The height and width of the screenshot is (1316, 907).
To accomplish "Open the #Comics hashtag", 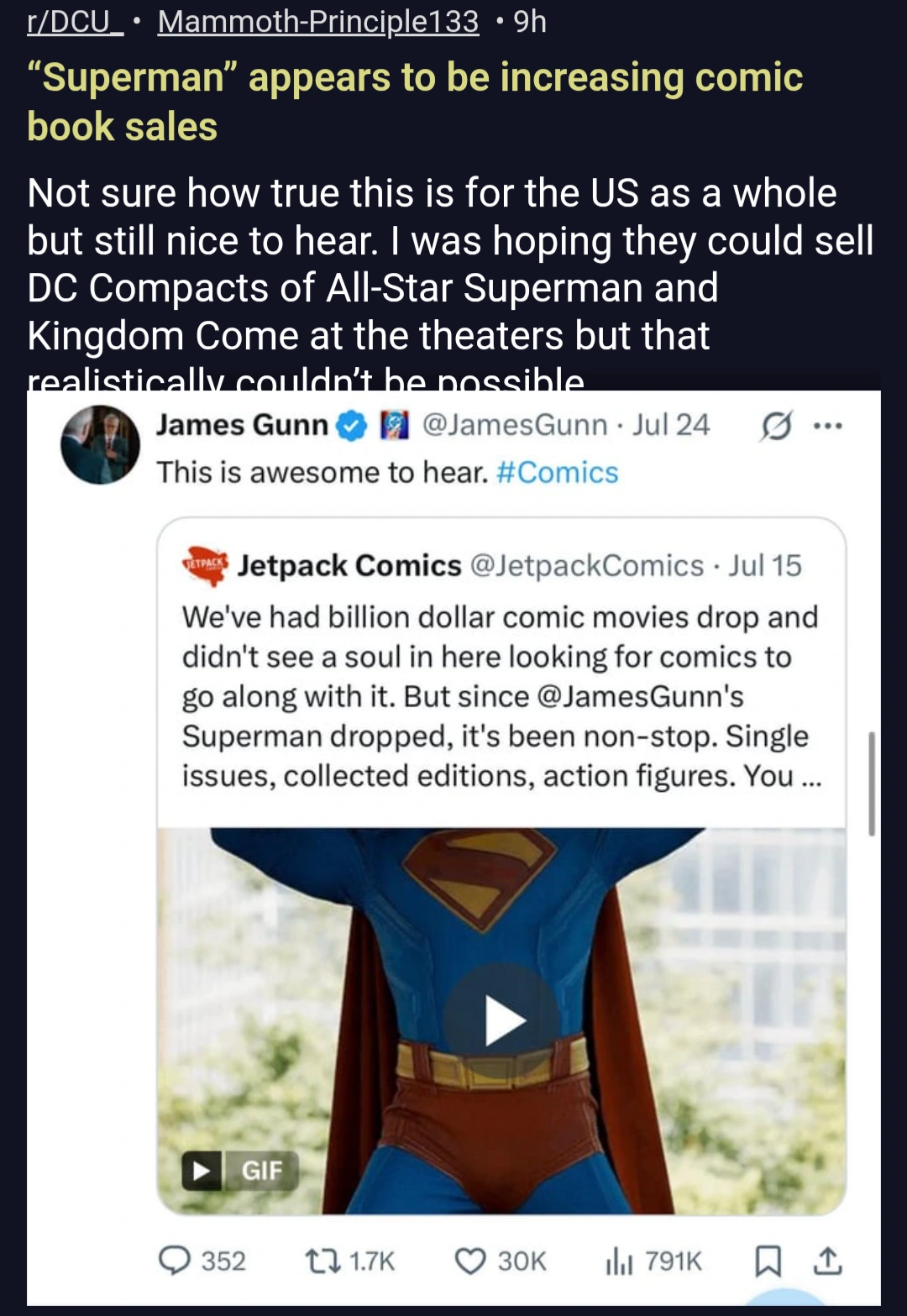I will pyautogui.click(x=557, y=473).
